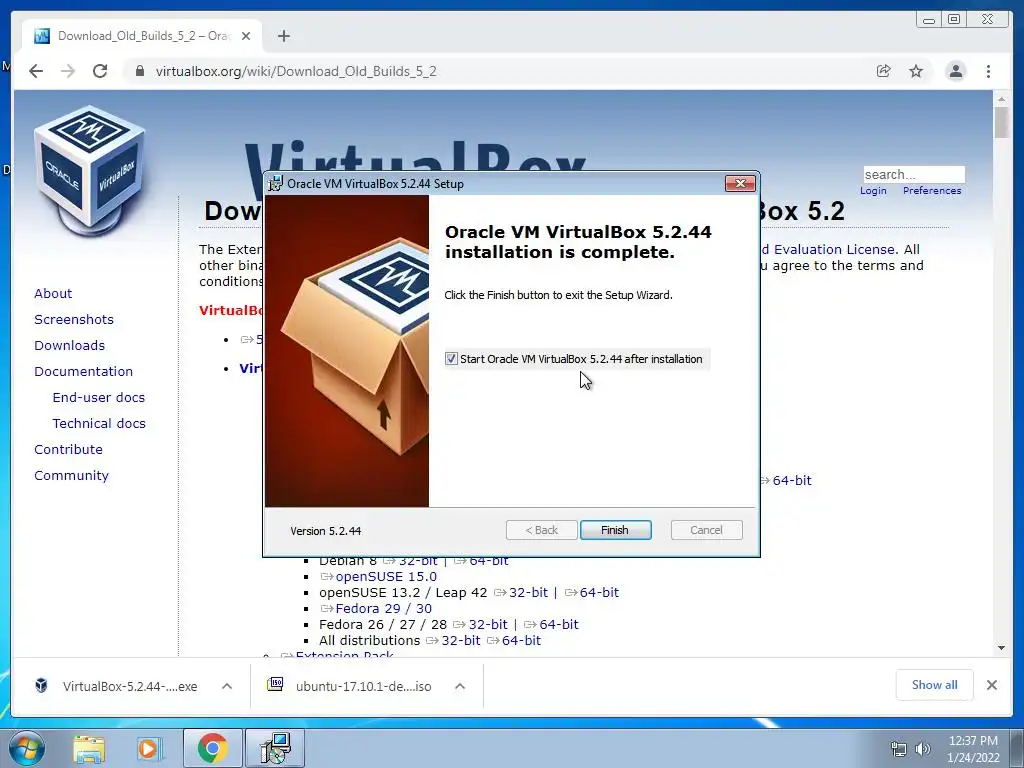Open a new Chrome tab
The width and height of the screenshot is (1024, 768).
(x=283, y=36)
